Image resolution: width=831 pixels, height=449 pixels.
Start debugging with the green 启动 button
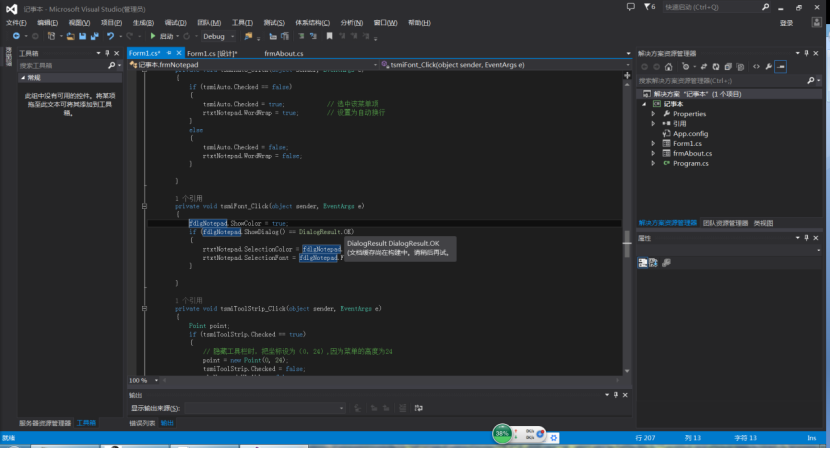pos(162,36)
